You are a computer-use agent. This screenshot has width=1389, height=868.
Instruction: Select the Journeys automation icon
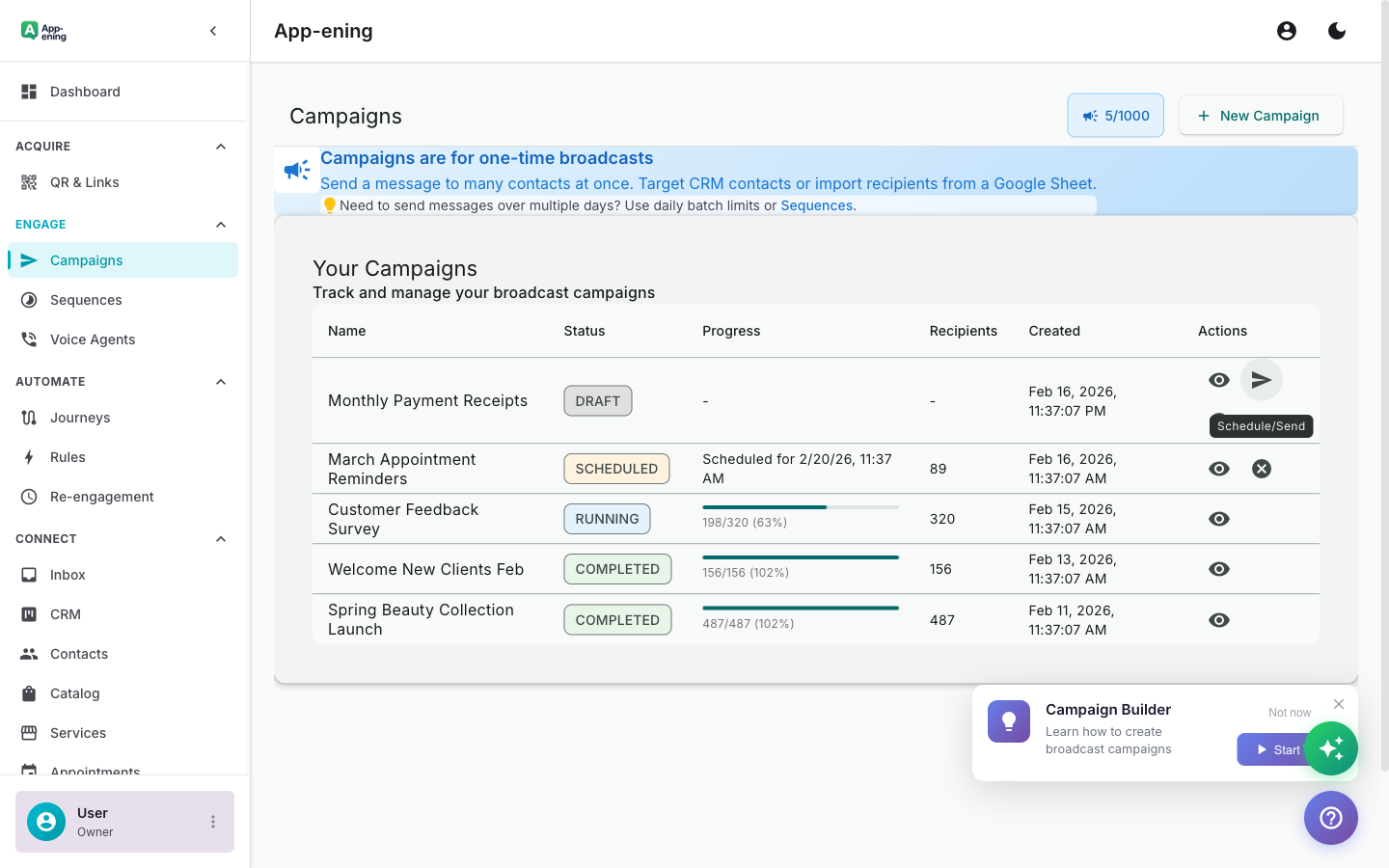tap(27, 418)
